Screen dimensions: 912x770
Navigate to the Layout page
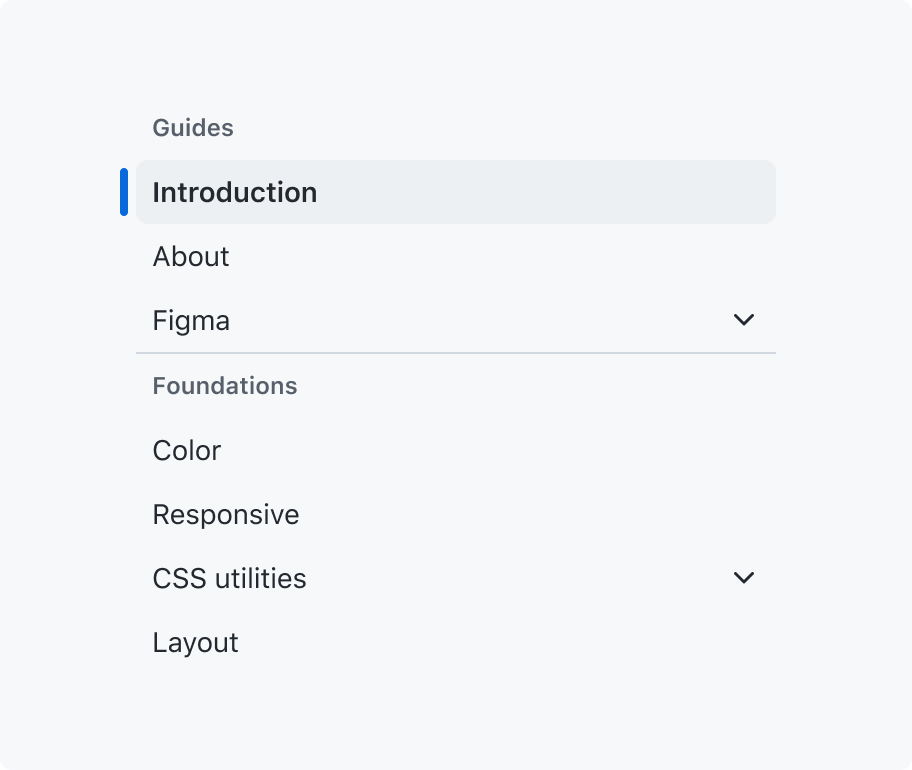[x=456, y=642]
